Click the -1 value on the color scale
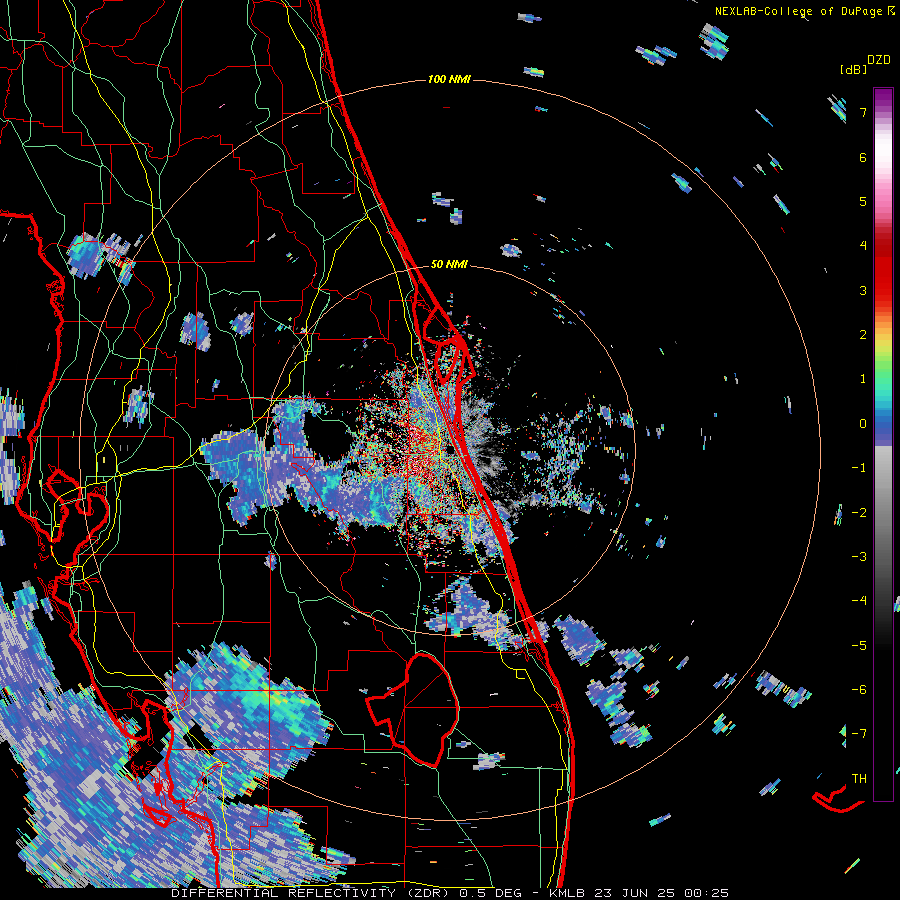 (859, 468)
